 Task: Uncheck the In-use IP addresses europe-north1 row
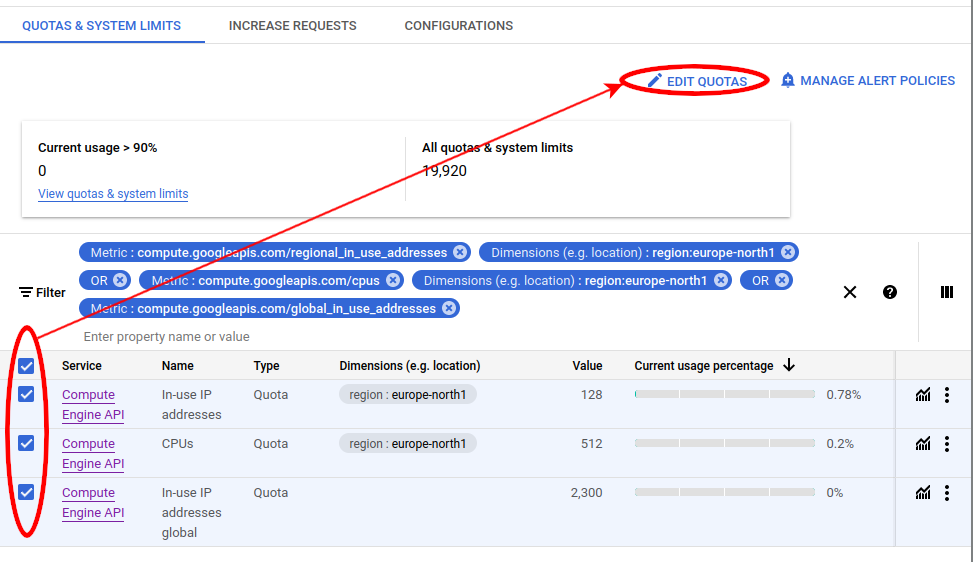[x=26, y=394]
